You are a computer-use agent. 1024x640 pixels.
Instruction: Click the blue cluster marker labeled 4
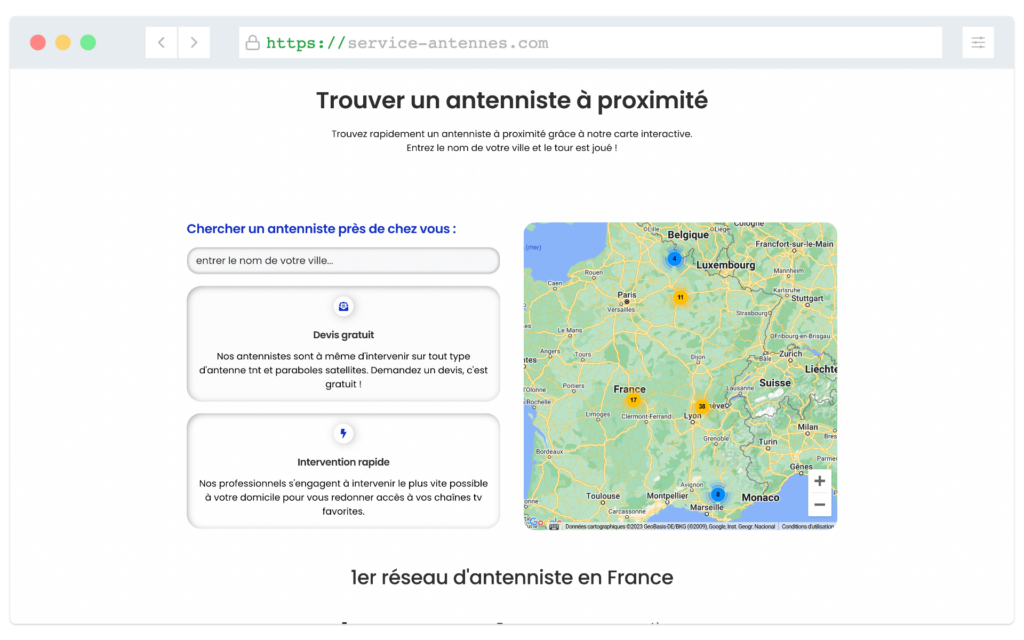click(x=674, y=259)
